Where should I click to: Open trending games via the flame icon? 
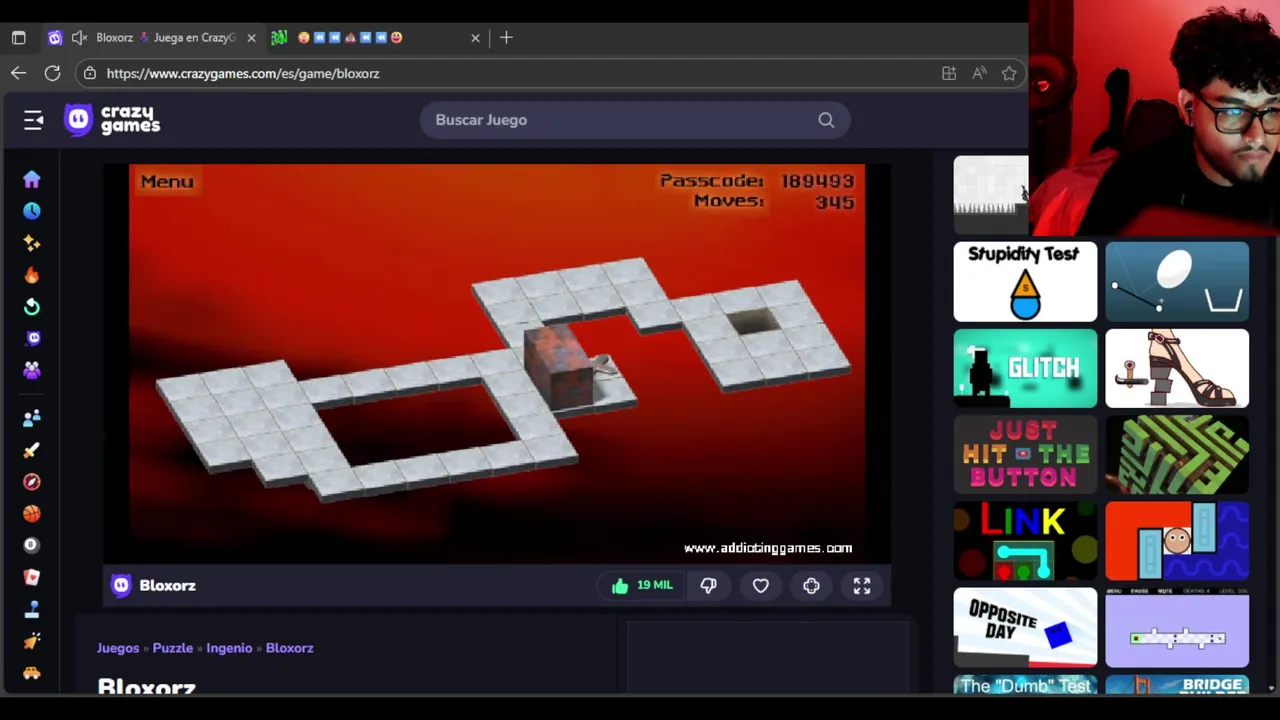[32, 275]
